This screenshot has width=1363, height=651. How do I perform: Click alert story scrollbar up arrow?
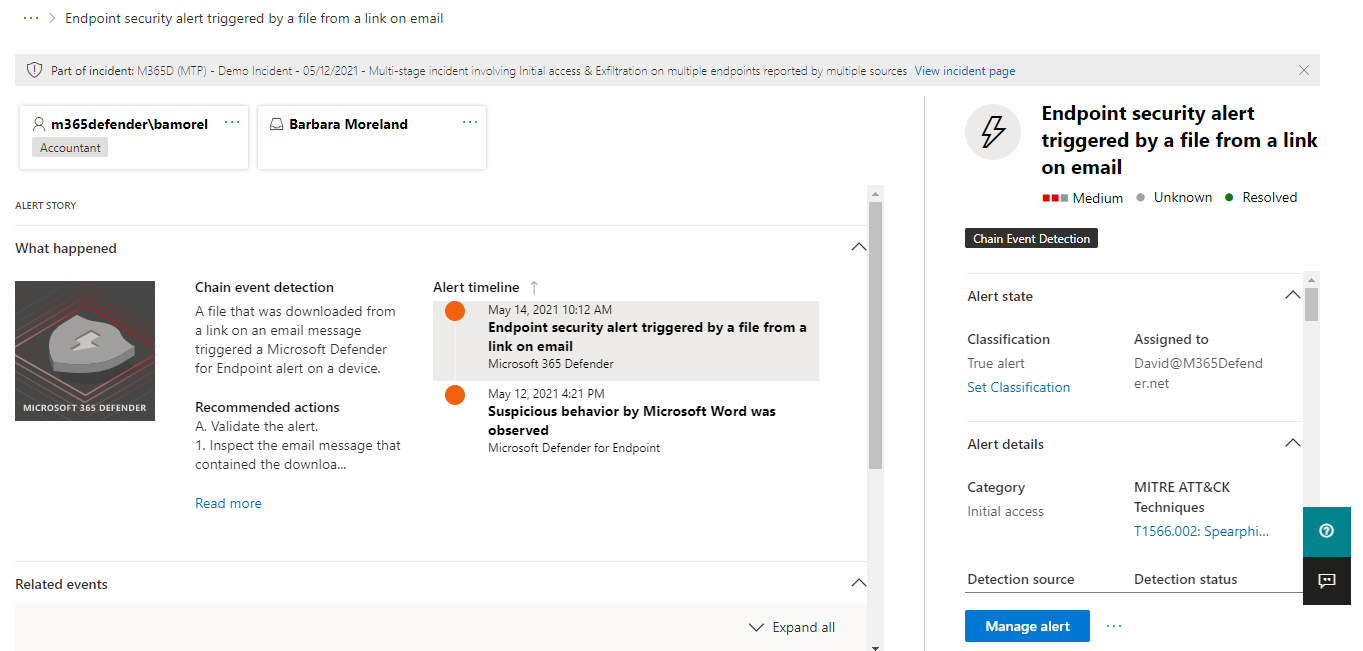pyautogui.click(x=876, y=194)
